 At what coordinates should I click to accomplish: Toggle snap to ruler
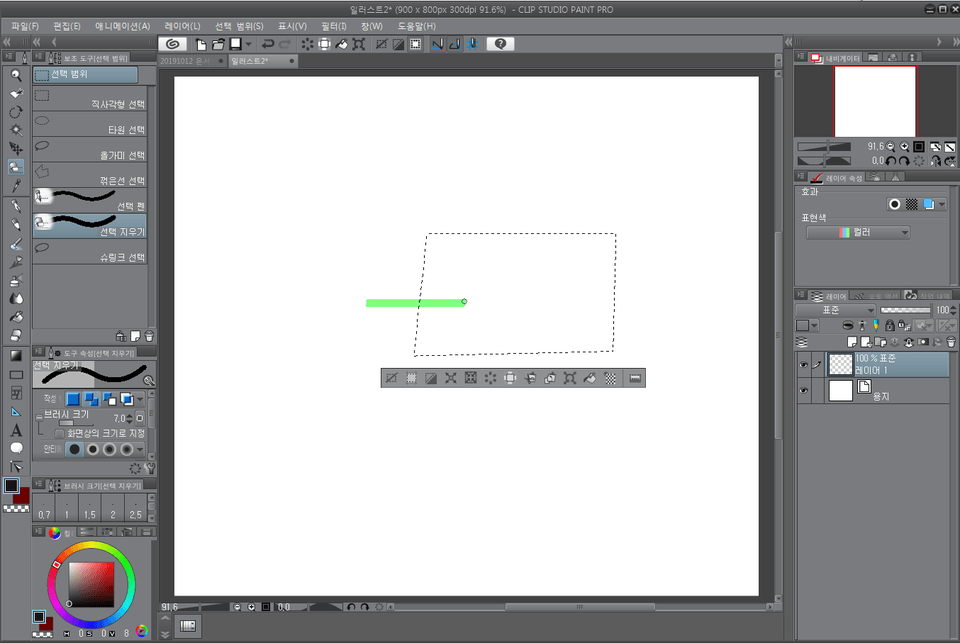click(x=437, y=44)
